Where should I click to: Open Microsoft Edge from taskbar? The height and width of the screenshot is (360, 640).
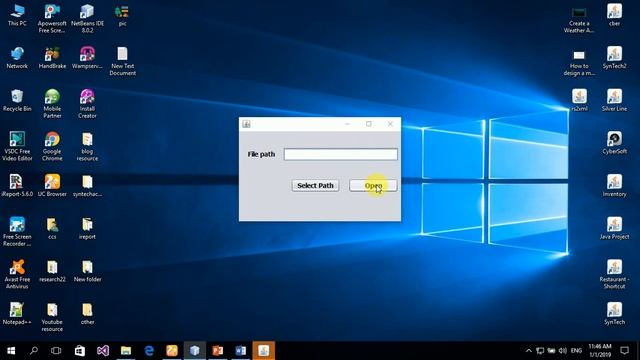click(x=149, y=351)
